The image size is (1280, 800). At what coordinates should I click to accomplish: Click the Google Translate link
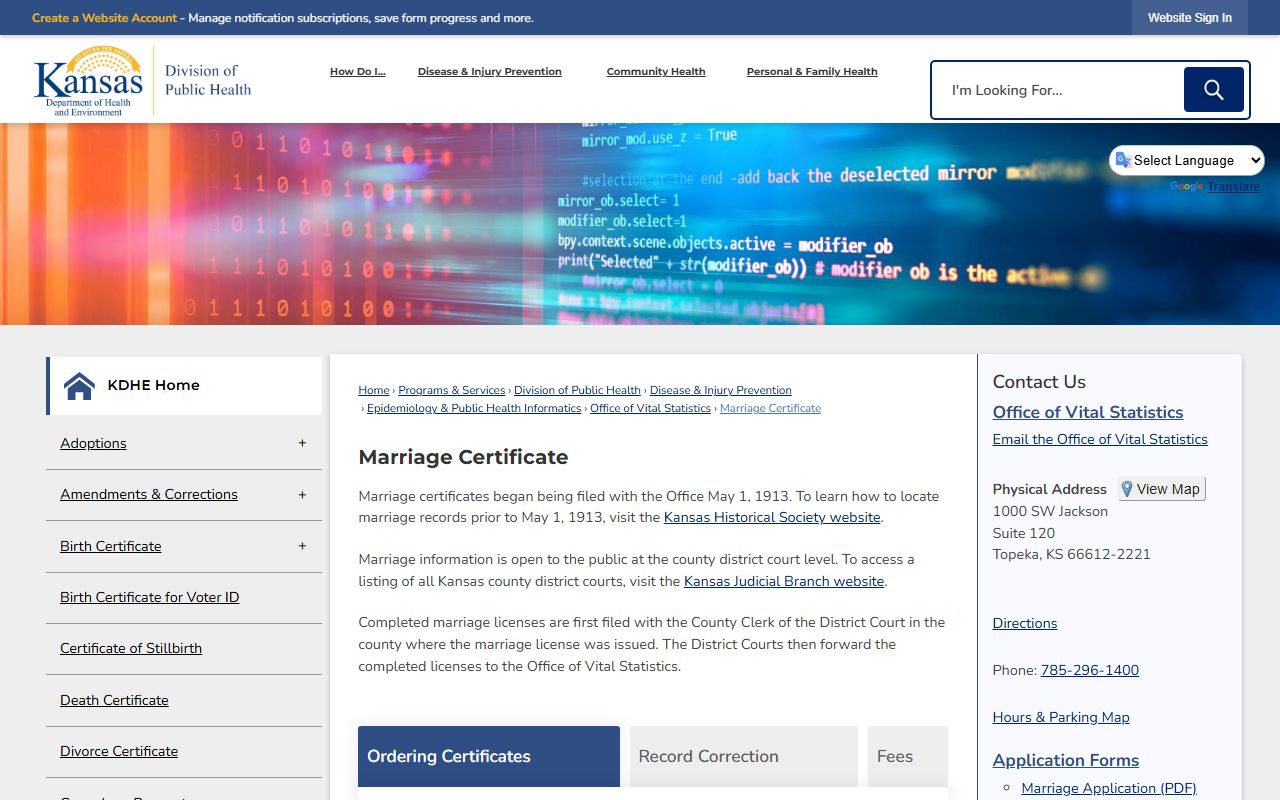coord(1233,187)
